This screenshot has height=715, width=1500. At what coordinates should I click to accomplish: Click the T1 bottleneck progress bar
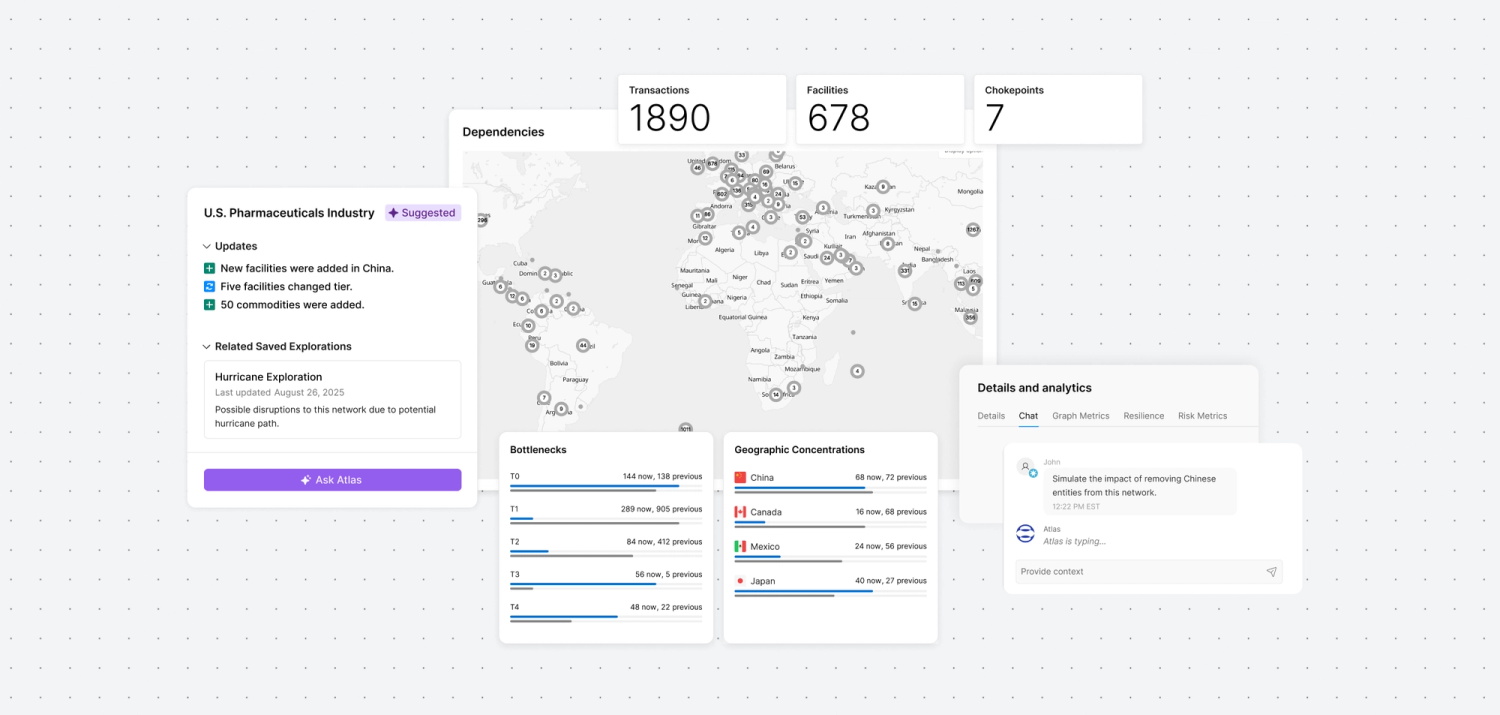click(x=606, y=521)
